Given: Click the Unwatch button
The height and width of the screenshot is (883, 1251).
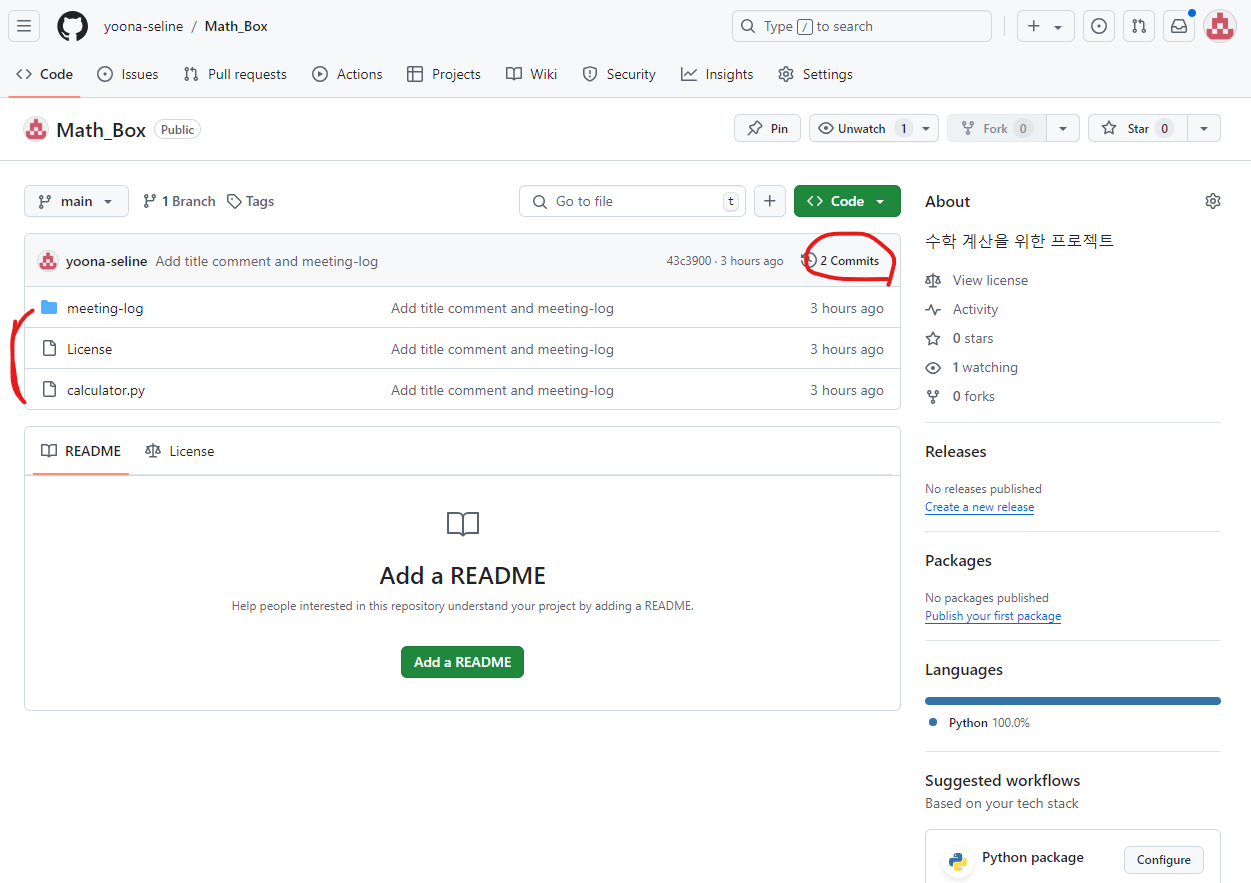Looking at the screenshot, I should pyautogui.click(x=864, y=128).
